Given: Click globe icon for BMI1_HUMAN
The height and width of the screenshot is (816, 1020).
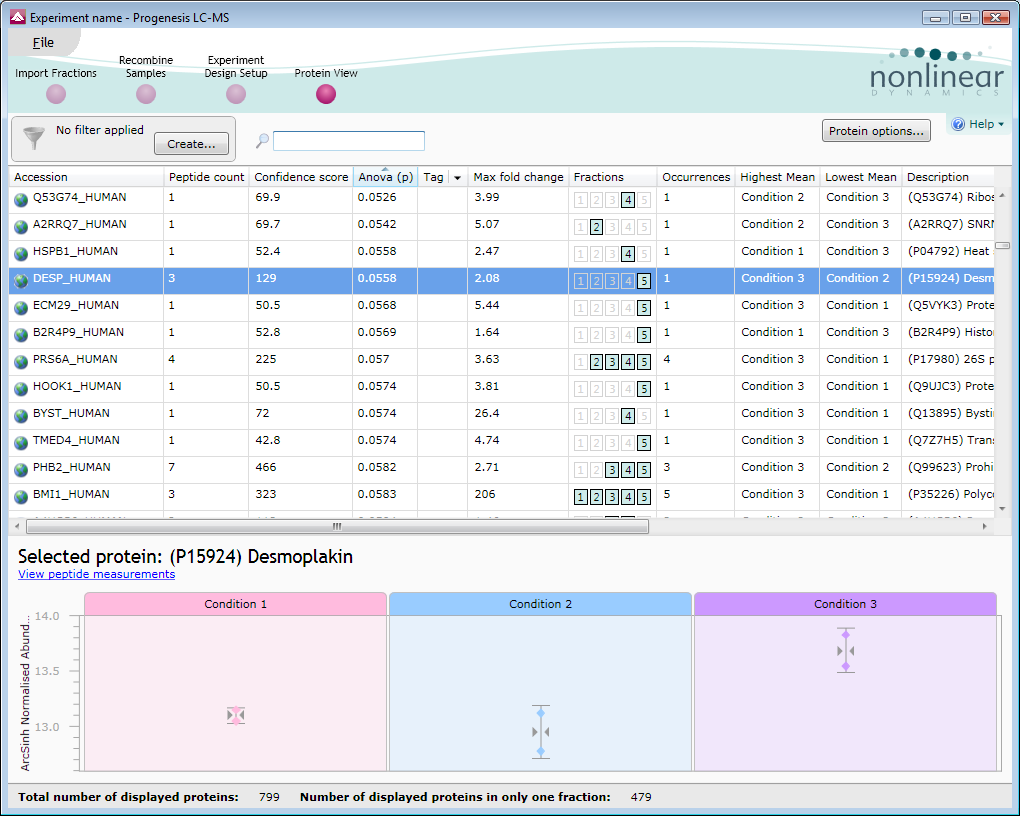Looking at the screenshot, I should tap(21, 496).
